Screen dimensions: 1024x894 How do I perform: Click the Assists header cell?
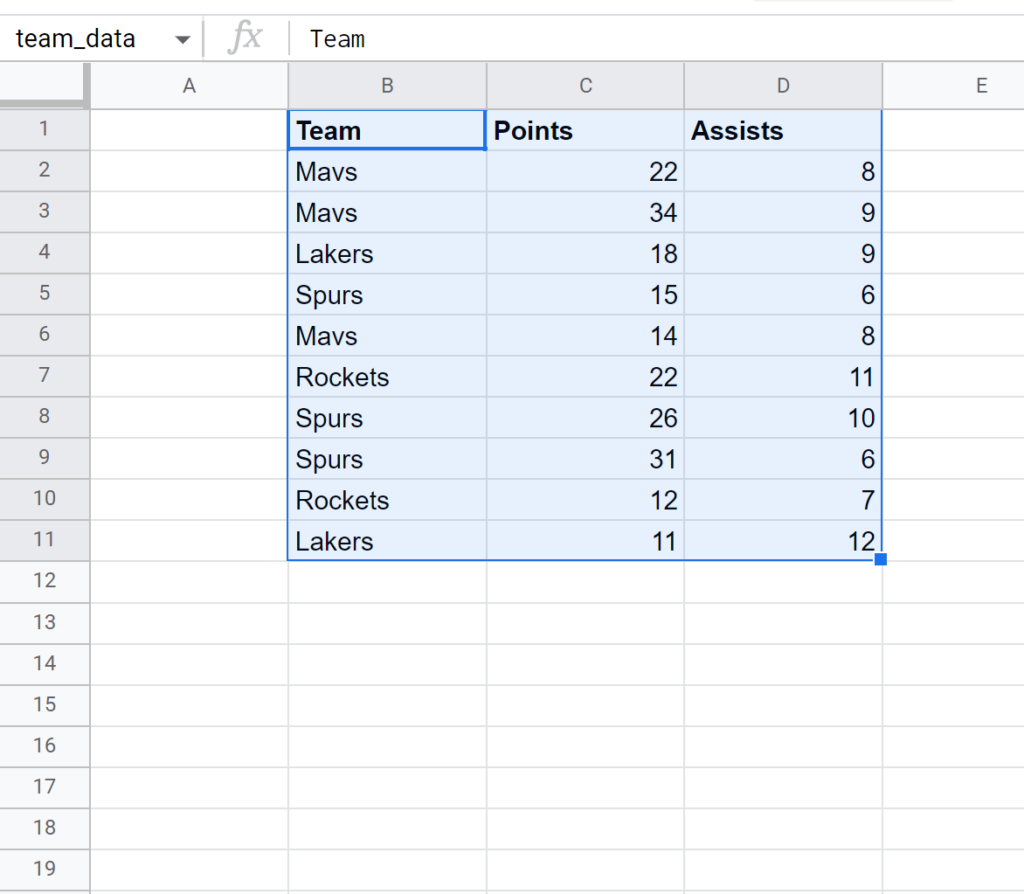[783, 131]
